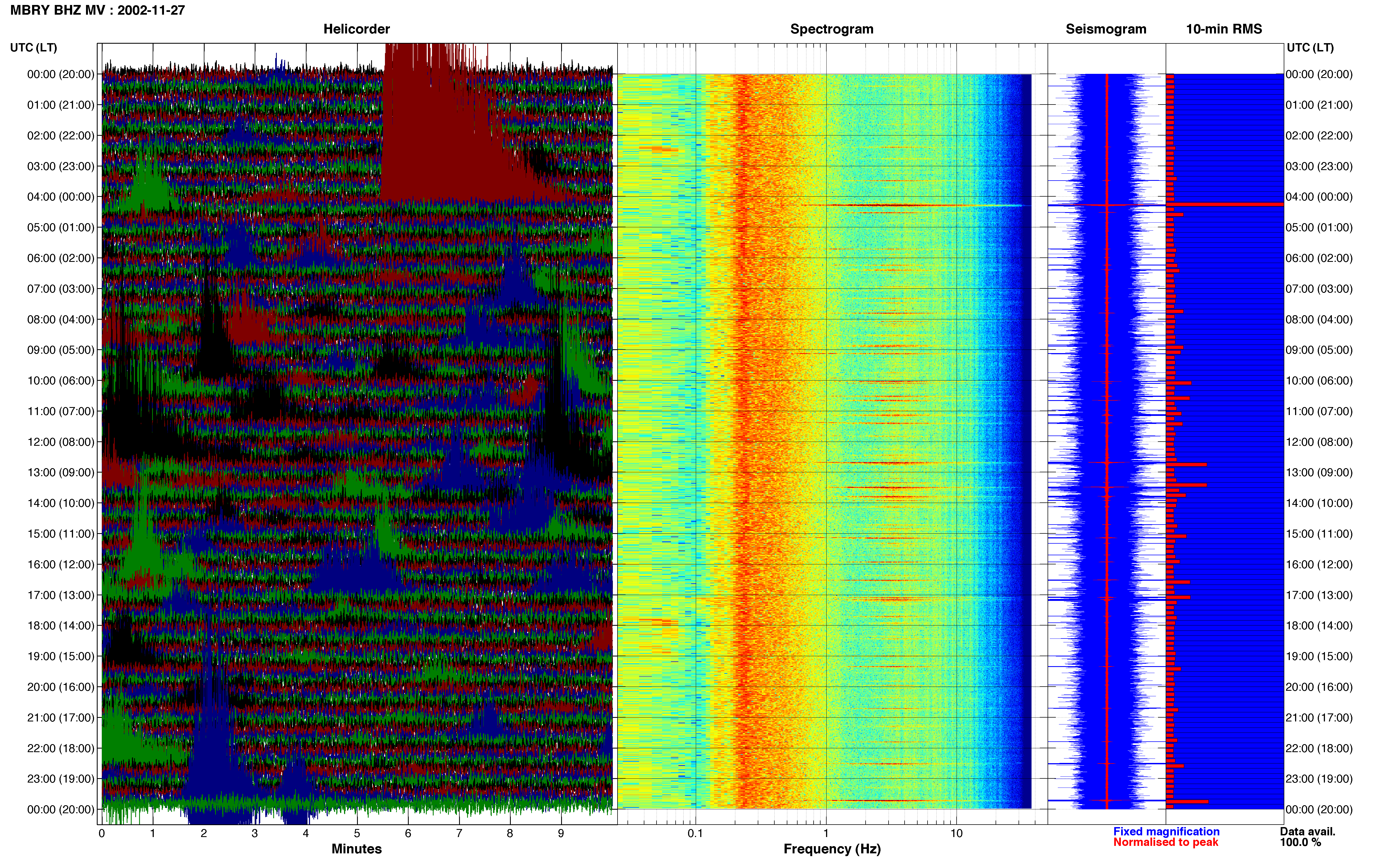
Task: Click the 06:00 (02:00) label on the Helicorder axis
Action: tap(61, 258)
